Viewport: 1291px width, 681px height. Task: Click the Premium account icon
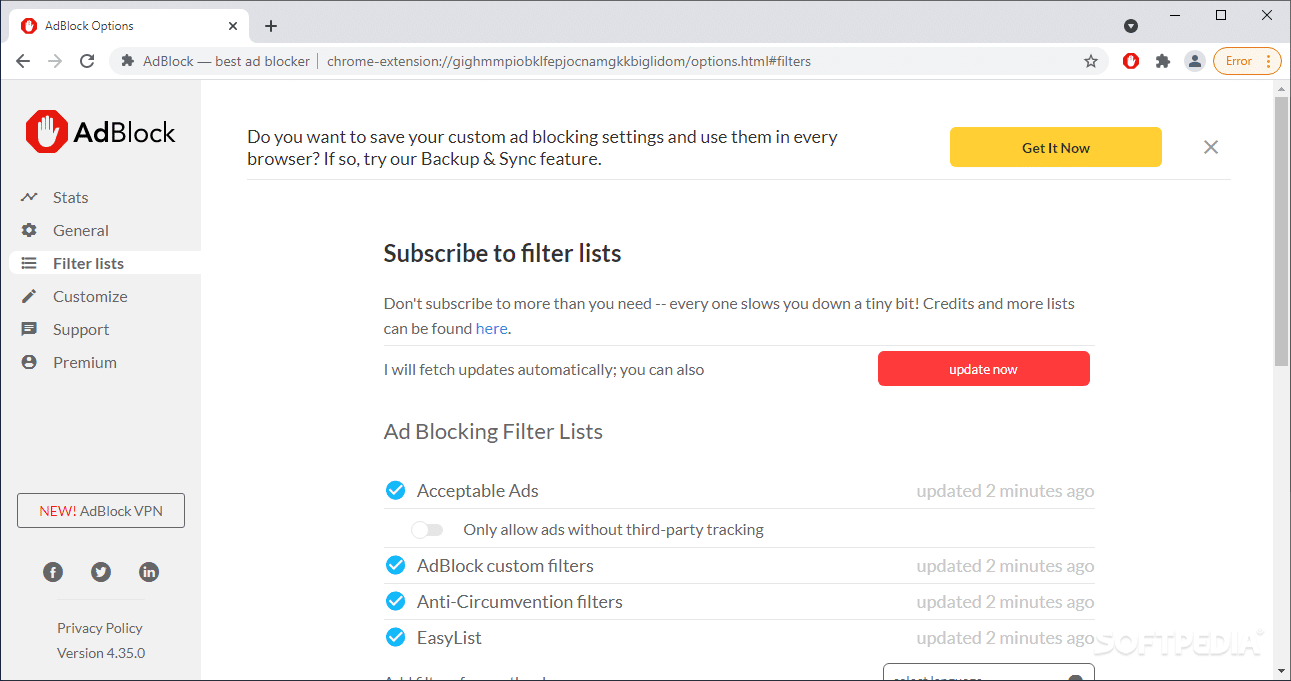(29, 362)
